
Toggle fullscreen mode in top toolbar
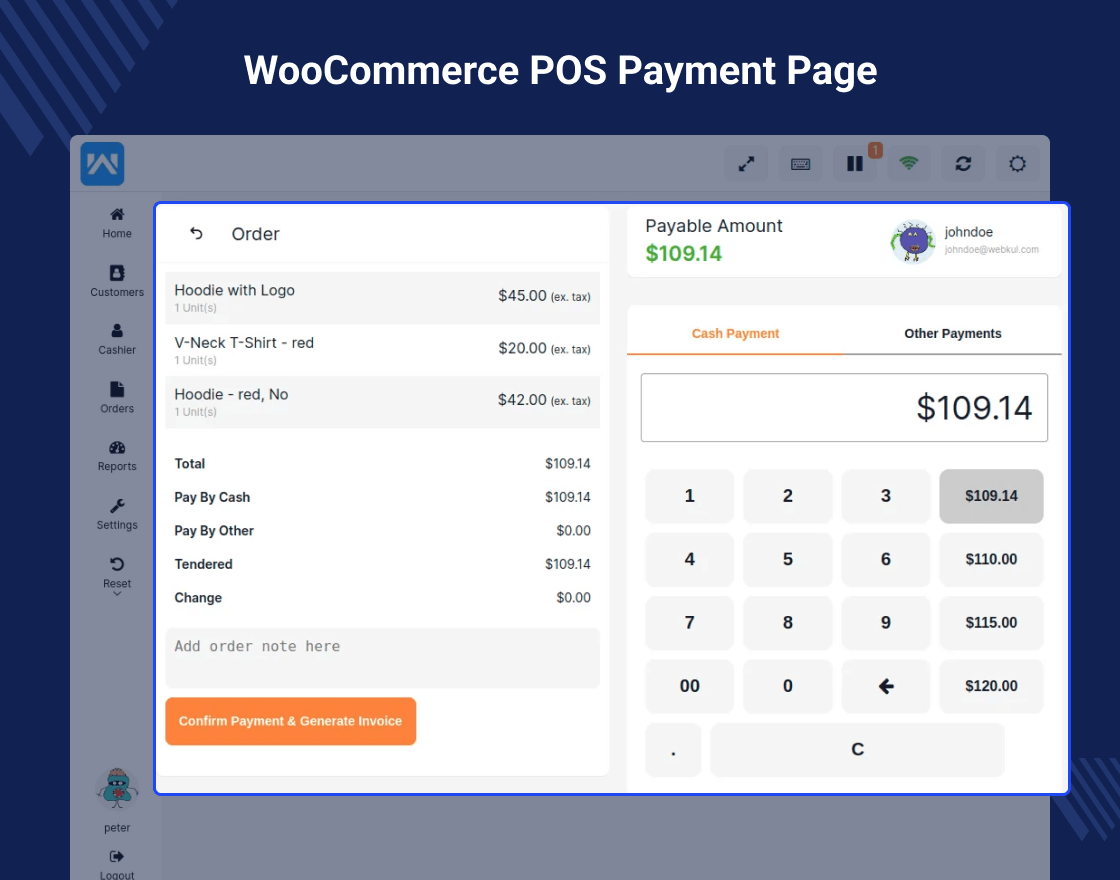pyautogui.click(x=746, y=163)
